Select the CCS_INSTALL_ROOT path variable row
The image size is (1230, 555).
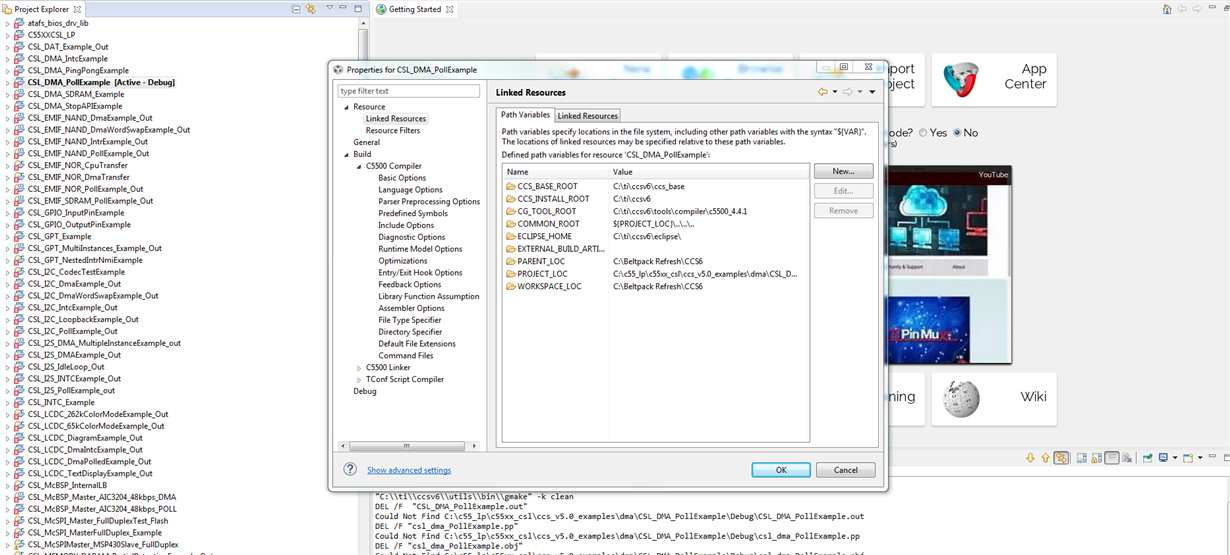[655, 199]
